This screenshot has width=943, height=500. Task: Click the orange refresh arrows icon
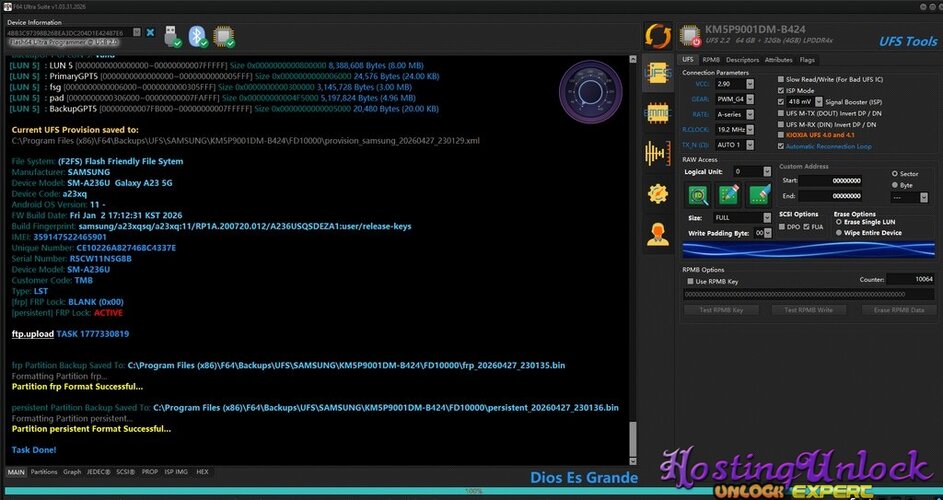(658, 36)
